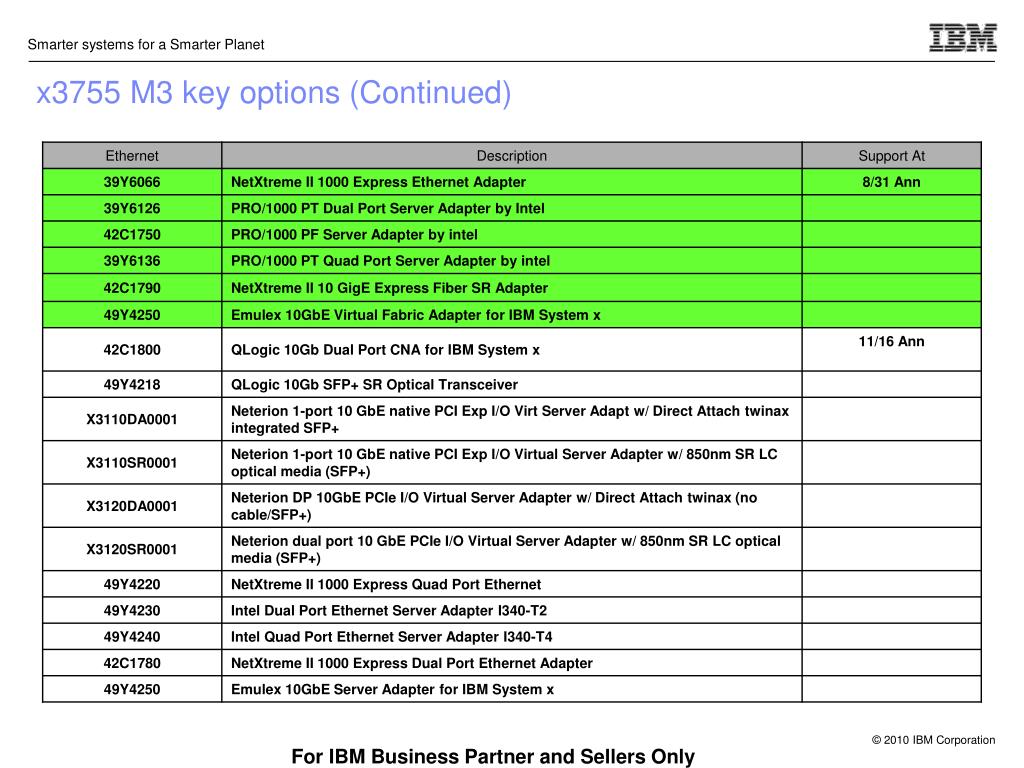1024x768 pixels.
Task: Click the IBM logo
Action: [963, 37]
